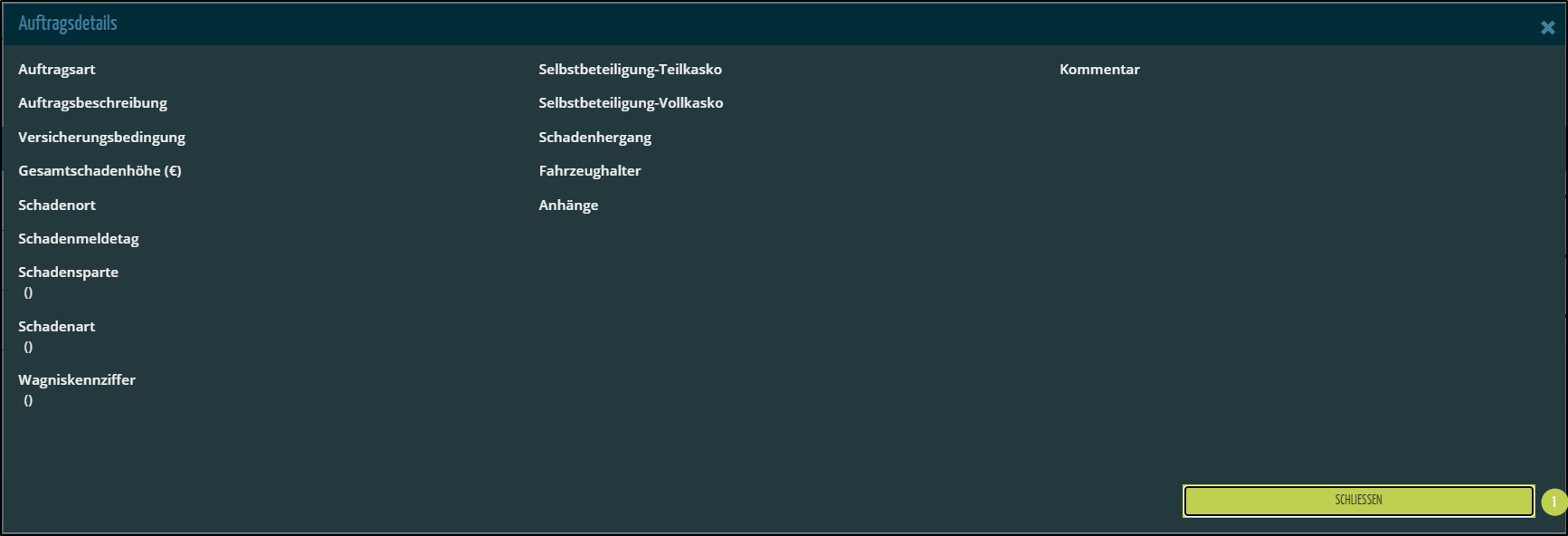Viewport: 1568px width, 536px height.
Task: Click the Selbstbeteiligung-Teilkasko label
Action: tap(630, 70)
